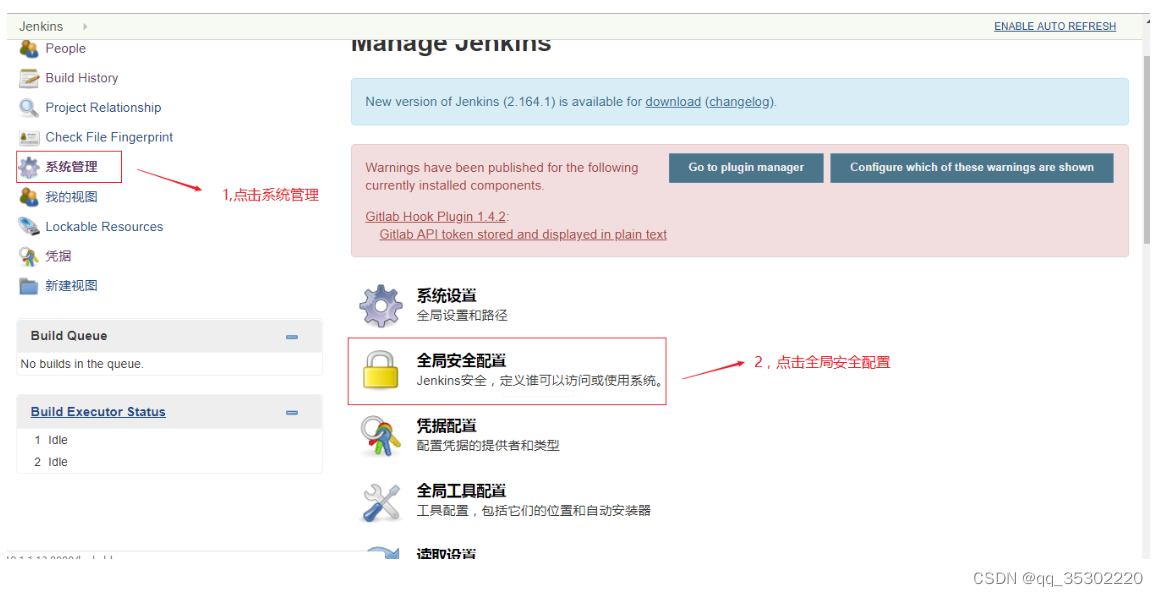Click the 凭据 sidebar keys icon
Viewport: 1158px width, 596px height.
click(x=29, y=256)
